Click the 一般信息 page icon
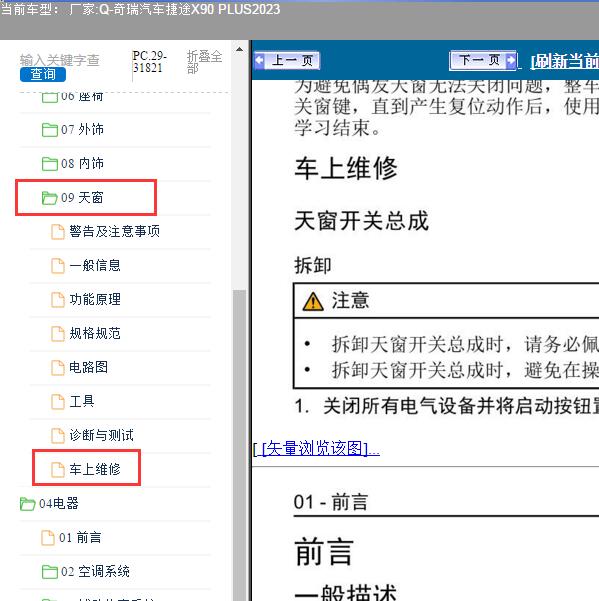599x601 pixels. 58,266
